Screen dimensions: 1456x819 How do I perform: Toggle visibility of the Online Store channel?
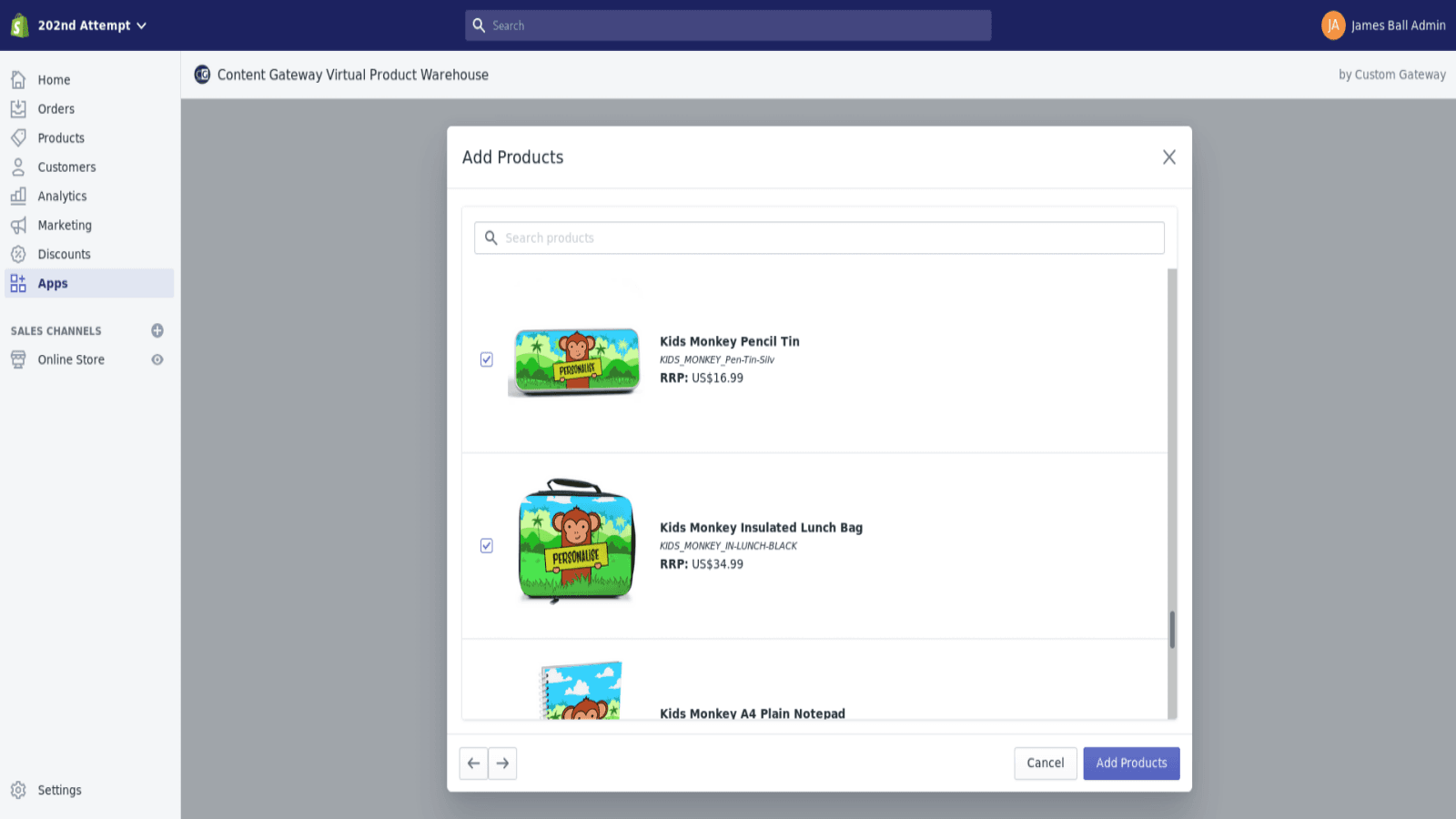click(x=157, y=359)
